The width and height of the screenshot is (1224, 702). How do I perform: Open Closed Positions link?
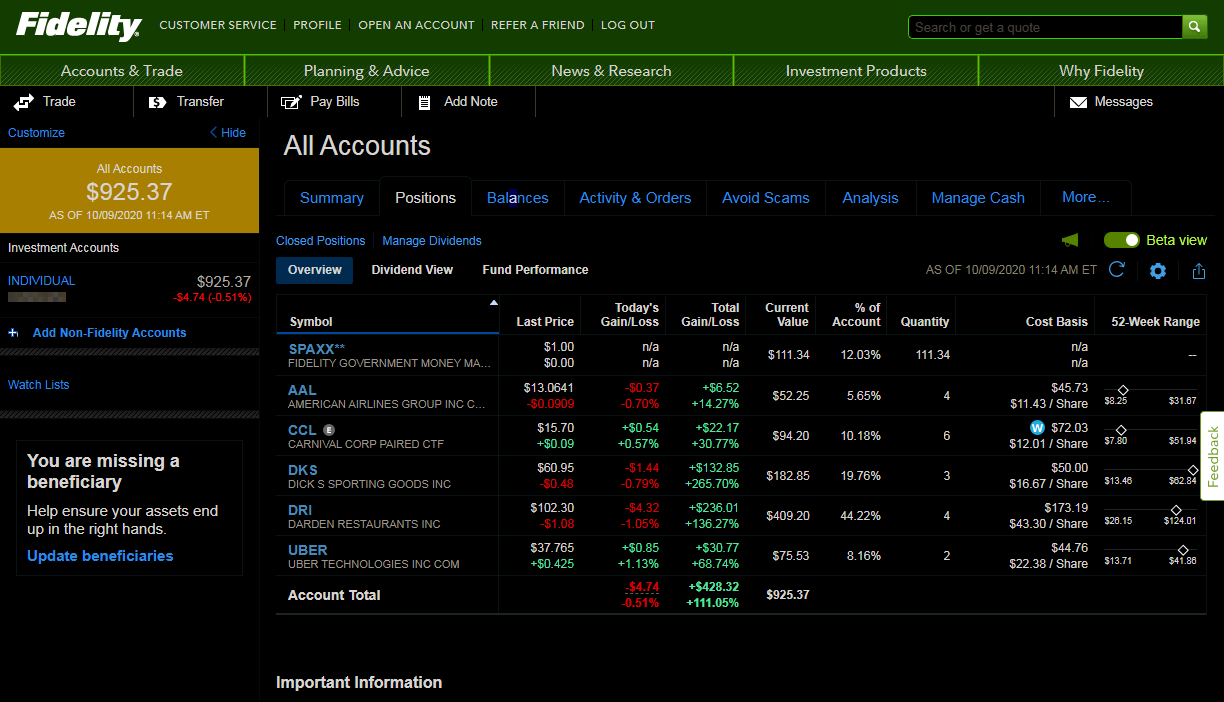[320, 241]
